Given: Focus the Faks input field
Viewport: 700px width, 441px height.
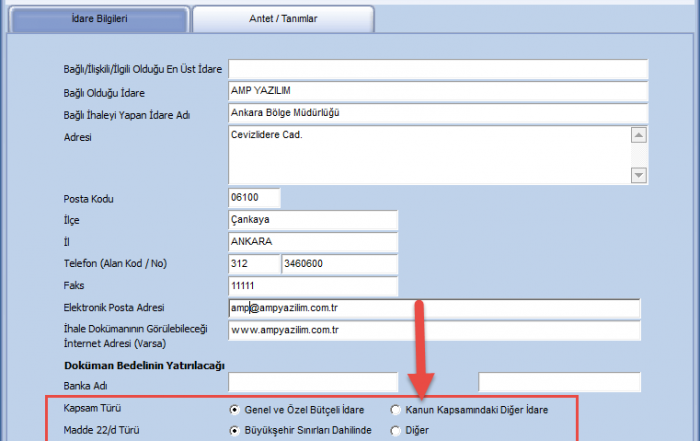Looking at the screenshot, I should [312, 286].
